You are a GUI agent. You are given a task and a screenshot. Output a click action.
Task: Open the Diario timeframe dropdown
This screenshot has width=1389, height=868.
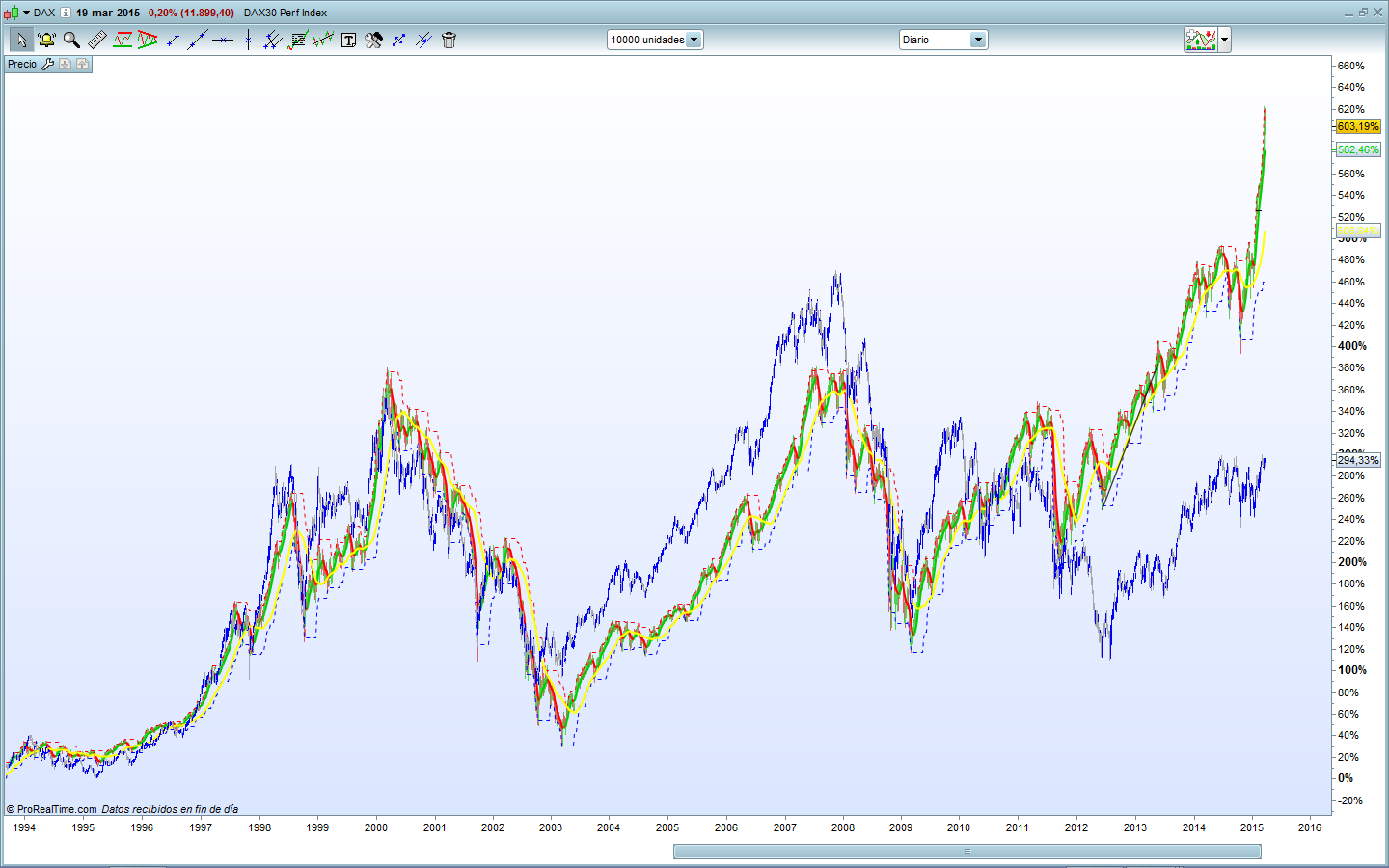click(943, 40)
